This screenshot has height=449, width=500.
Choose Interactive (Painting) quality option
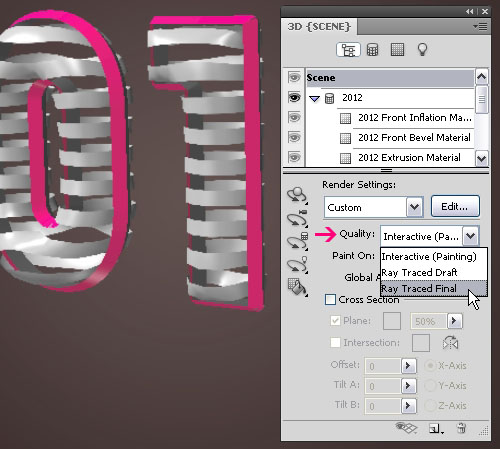coord(433,256)
